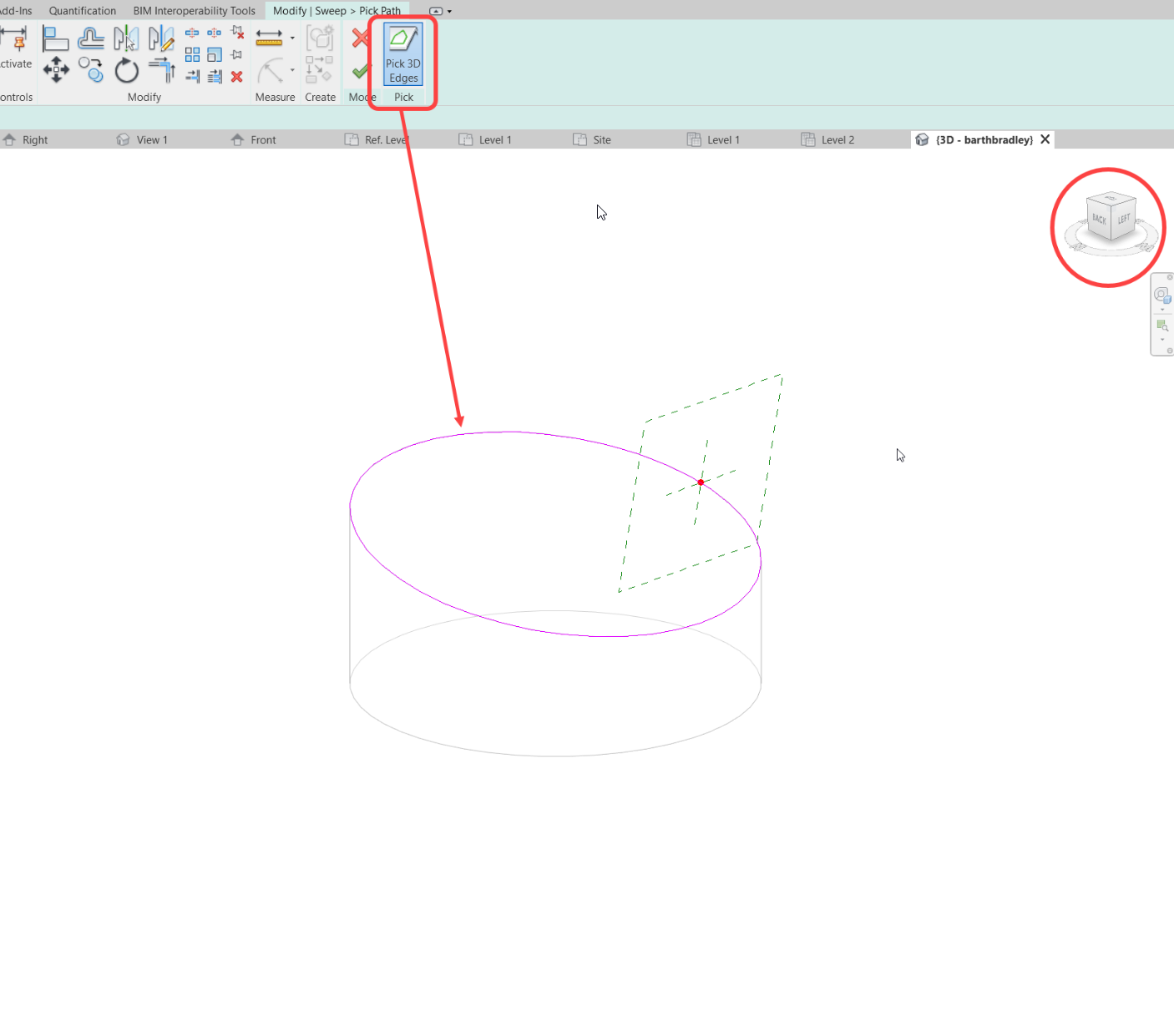Screen dimensions: 1174x1036
Task: Select the Offset tool
Action: 91,38
